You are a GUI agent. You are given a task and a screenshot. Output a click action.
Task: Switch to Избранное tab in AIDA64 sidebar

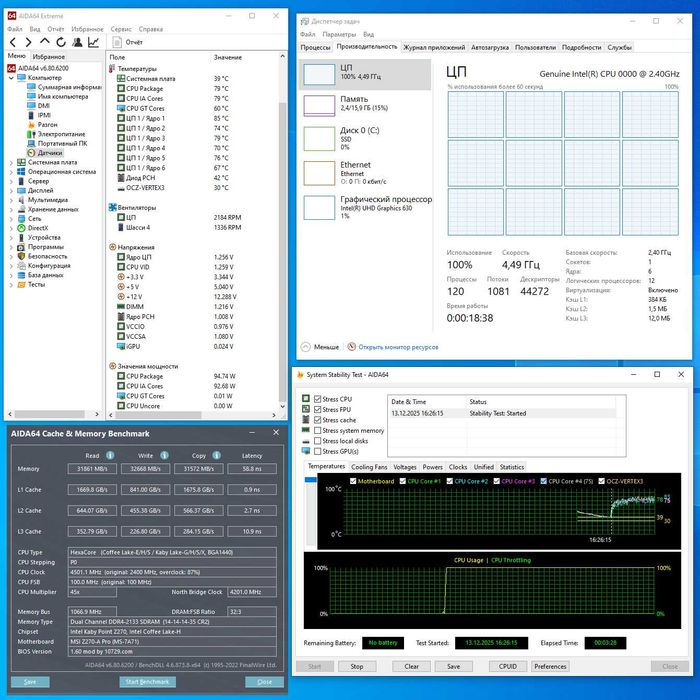pyautogui.click(x=49, y=57)
